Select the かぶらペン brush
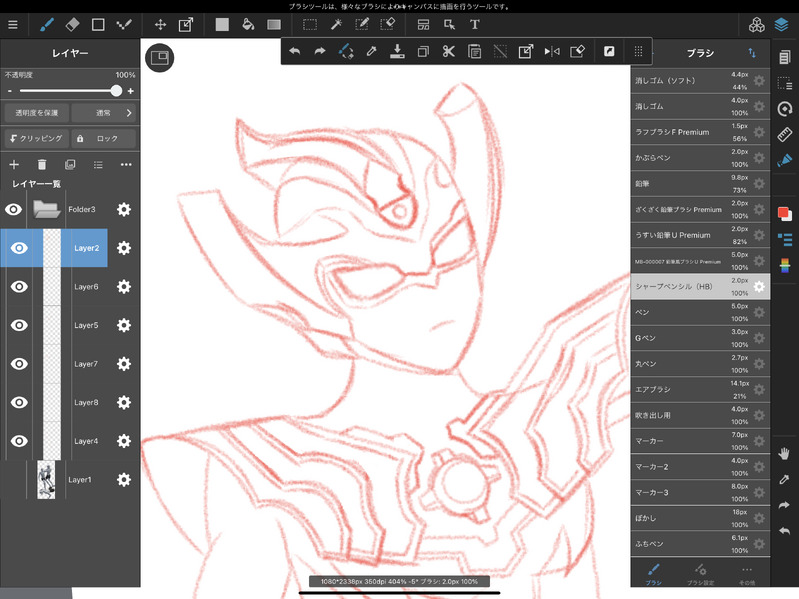This screenshot has width=799, height=599. 700,158
